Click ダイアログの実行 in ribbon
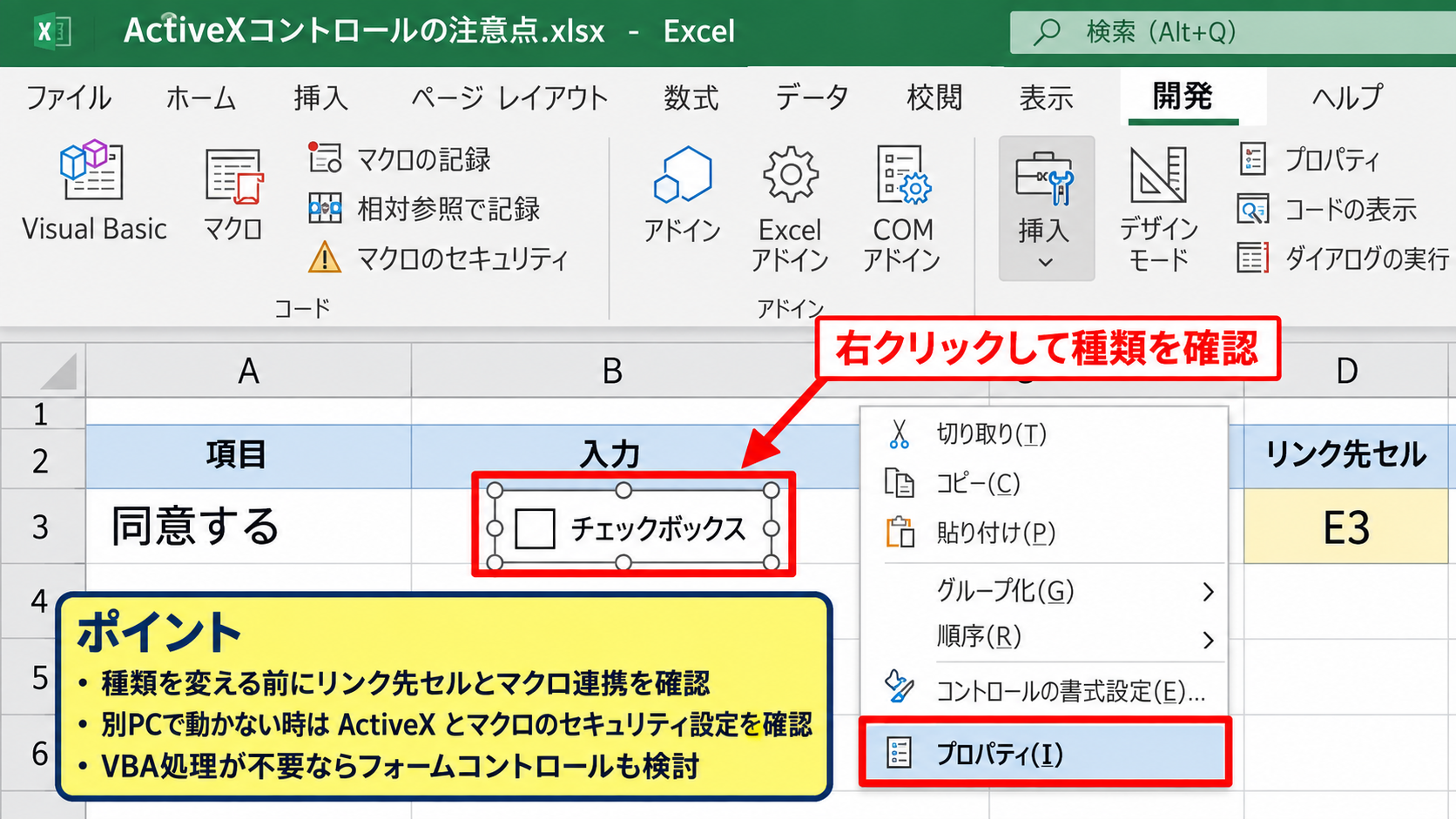The image size is (1456, 819). (1342, 258)
